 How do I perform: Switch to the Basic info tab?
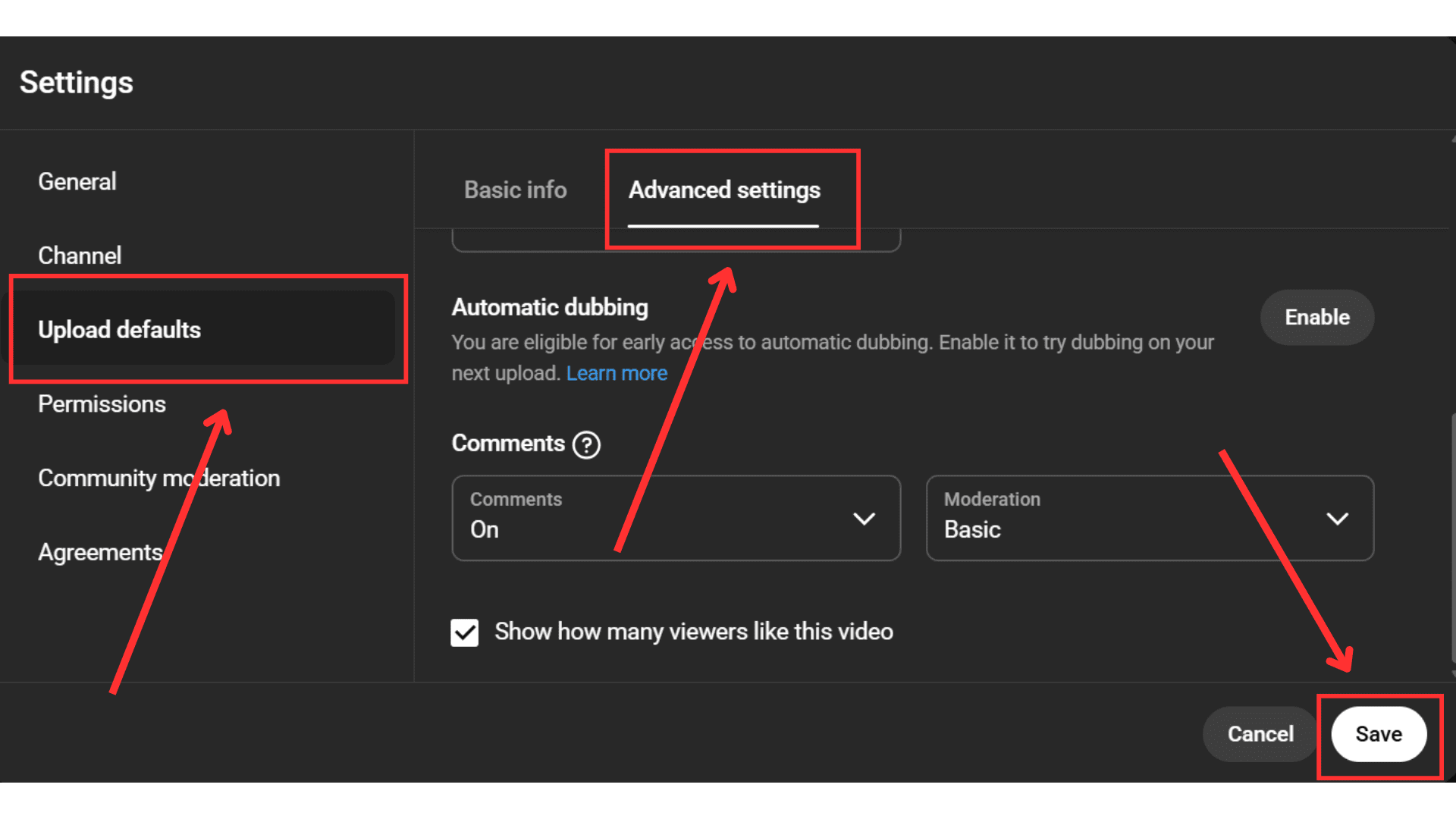click(515, 190)
